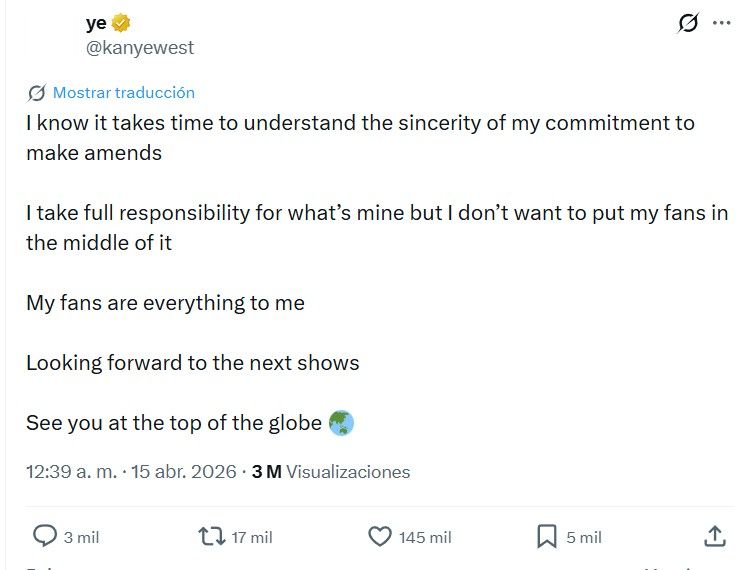Click the repost arrows icon
Image resolution: width=747 pixels, height=570 pixels.
pyautogui.click(x=212, y=537)
